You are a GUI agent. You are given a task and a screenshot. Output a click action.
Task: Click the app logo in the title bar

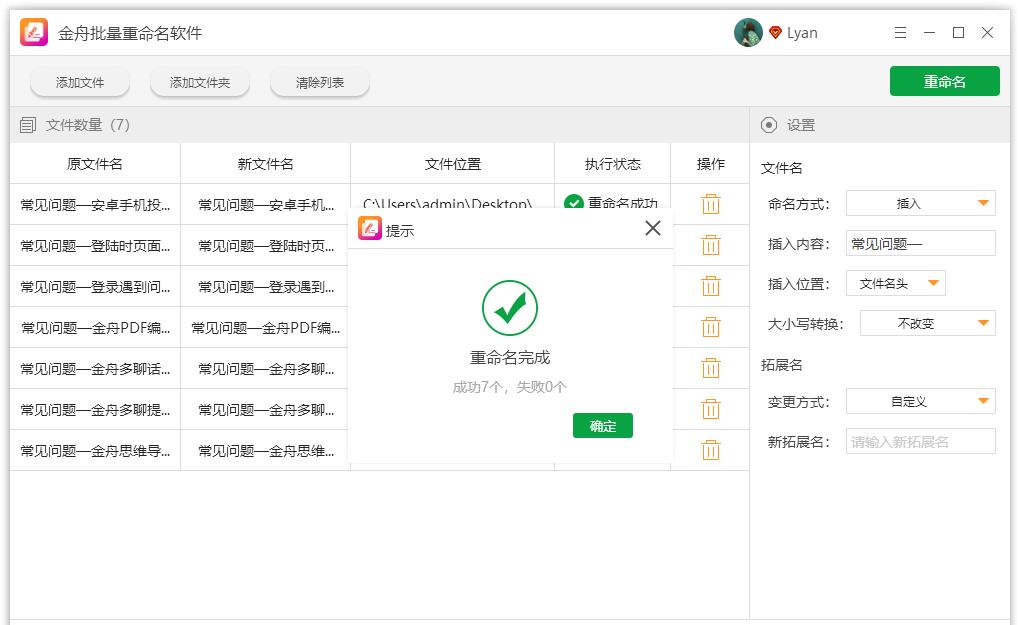(32, 32)
